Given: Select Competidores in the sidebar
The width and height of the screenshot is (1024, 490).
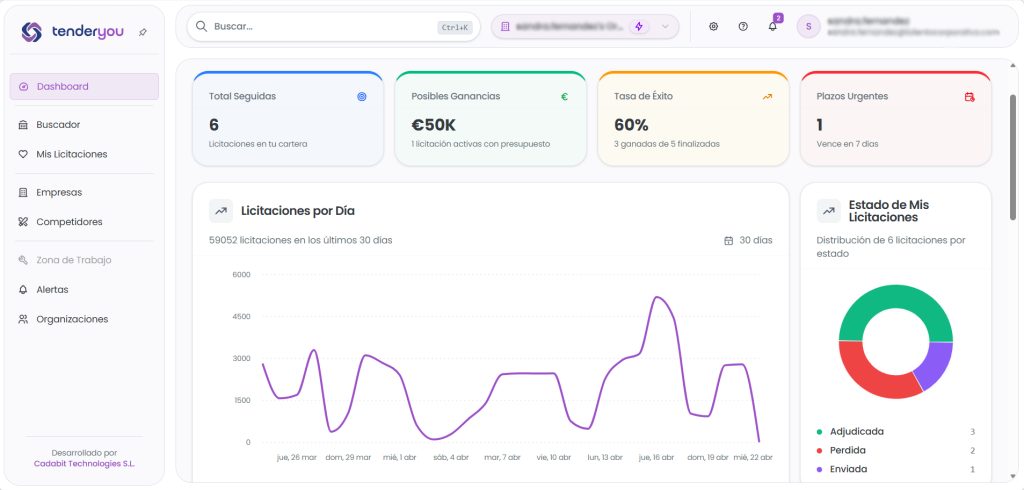Looking at the screenshot, I should tap(69, 222).
